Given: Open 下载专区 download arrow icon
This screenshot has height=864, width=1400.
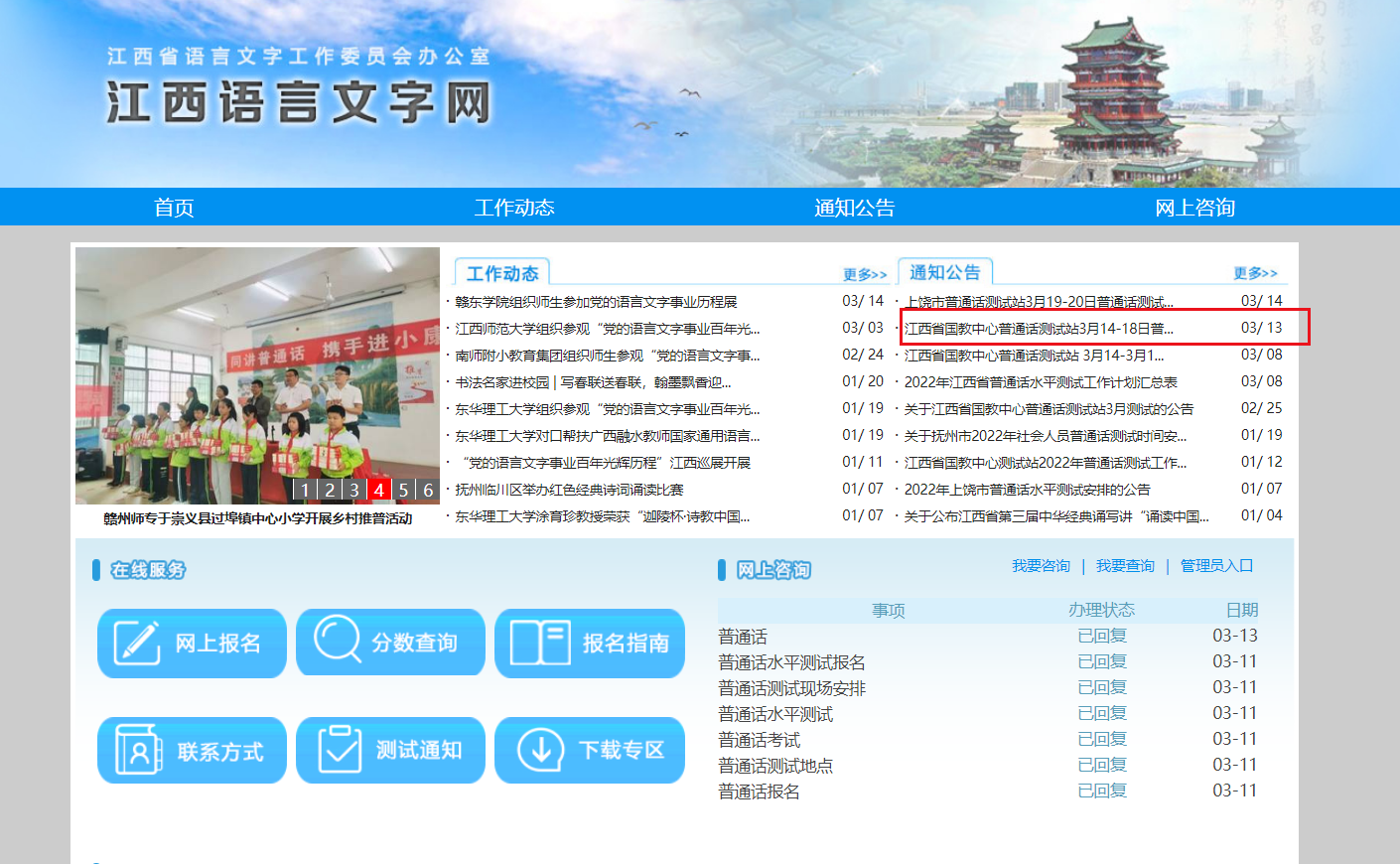Looking at the screenshot, I should tap(541, 750).
